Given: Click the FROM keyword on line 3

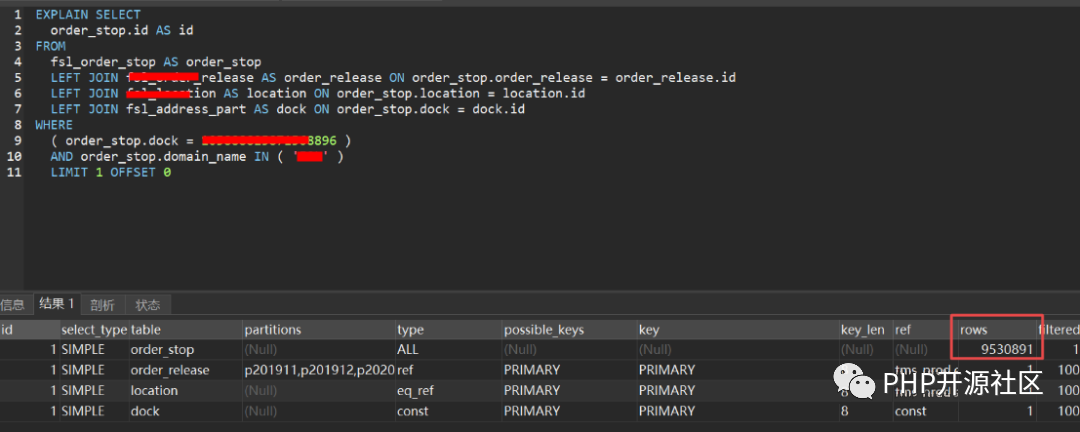Looking at the screenshot, I should click(50, 46).
